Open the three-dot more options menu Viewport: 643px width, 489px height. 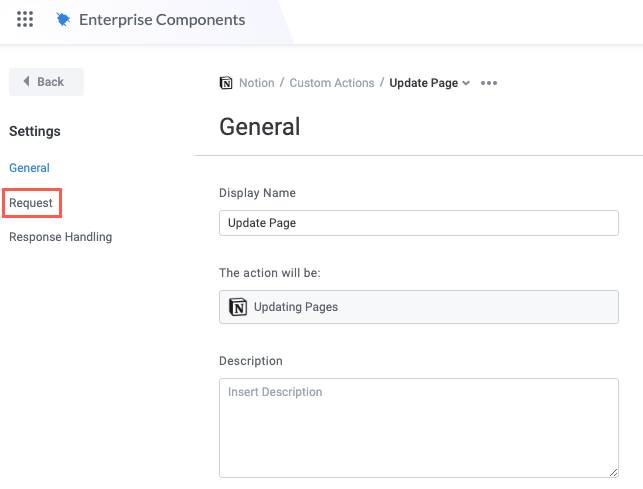click(489, 83)
